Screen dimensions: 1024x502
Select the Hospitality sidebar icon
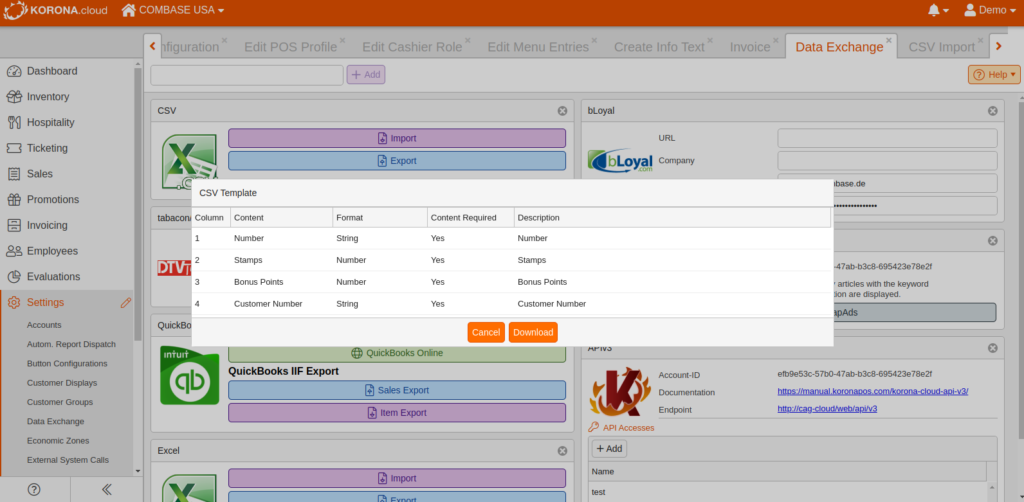pyautogui.click(x=14, y=122)
